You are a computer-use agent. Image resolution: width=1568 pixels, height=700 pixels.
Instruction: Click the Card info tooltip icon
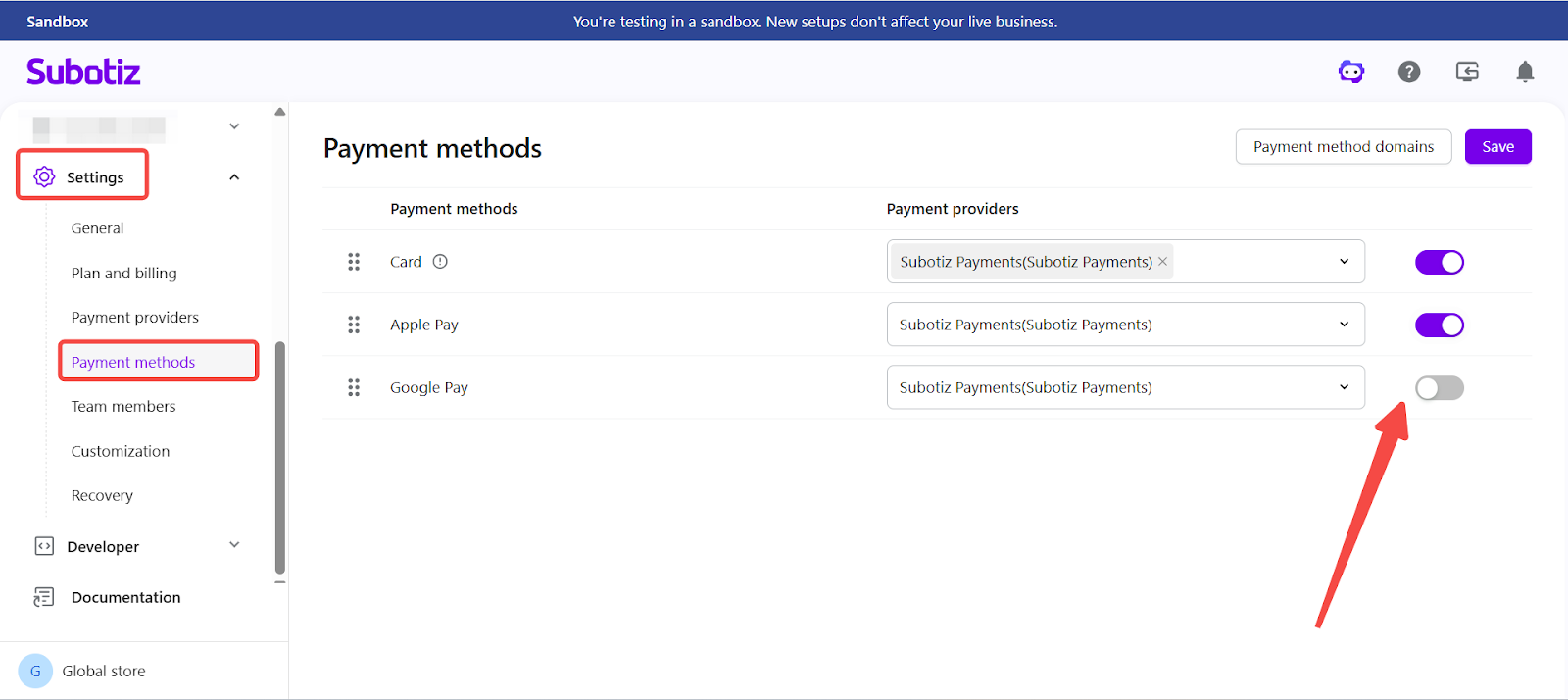coord(440,262)
